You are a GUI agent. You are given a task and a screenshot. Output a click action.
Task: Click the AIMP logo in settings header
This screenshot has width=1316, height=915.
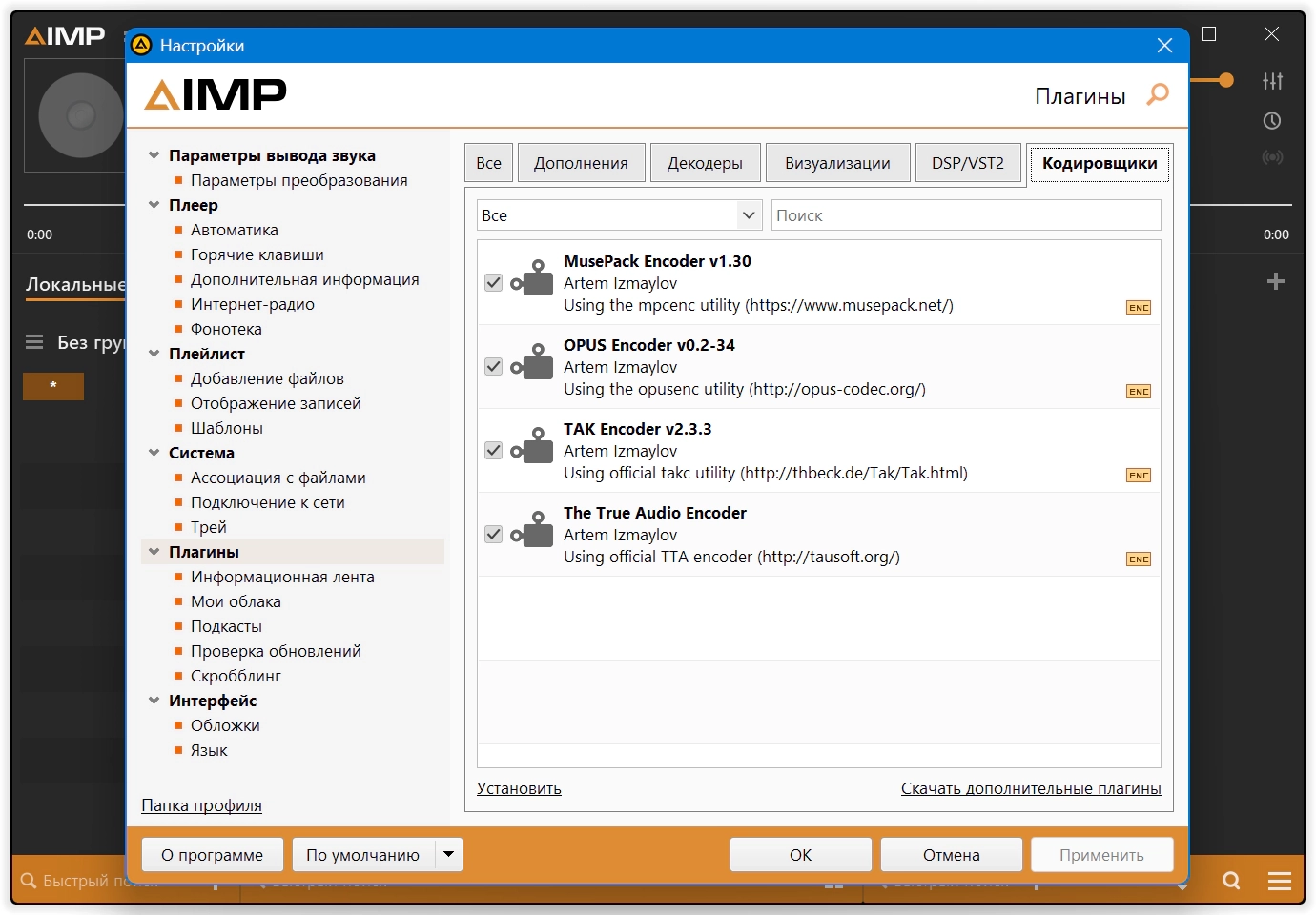pyautogui.click(x=216, y=94)
